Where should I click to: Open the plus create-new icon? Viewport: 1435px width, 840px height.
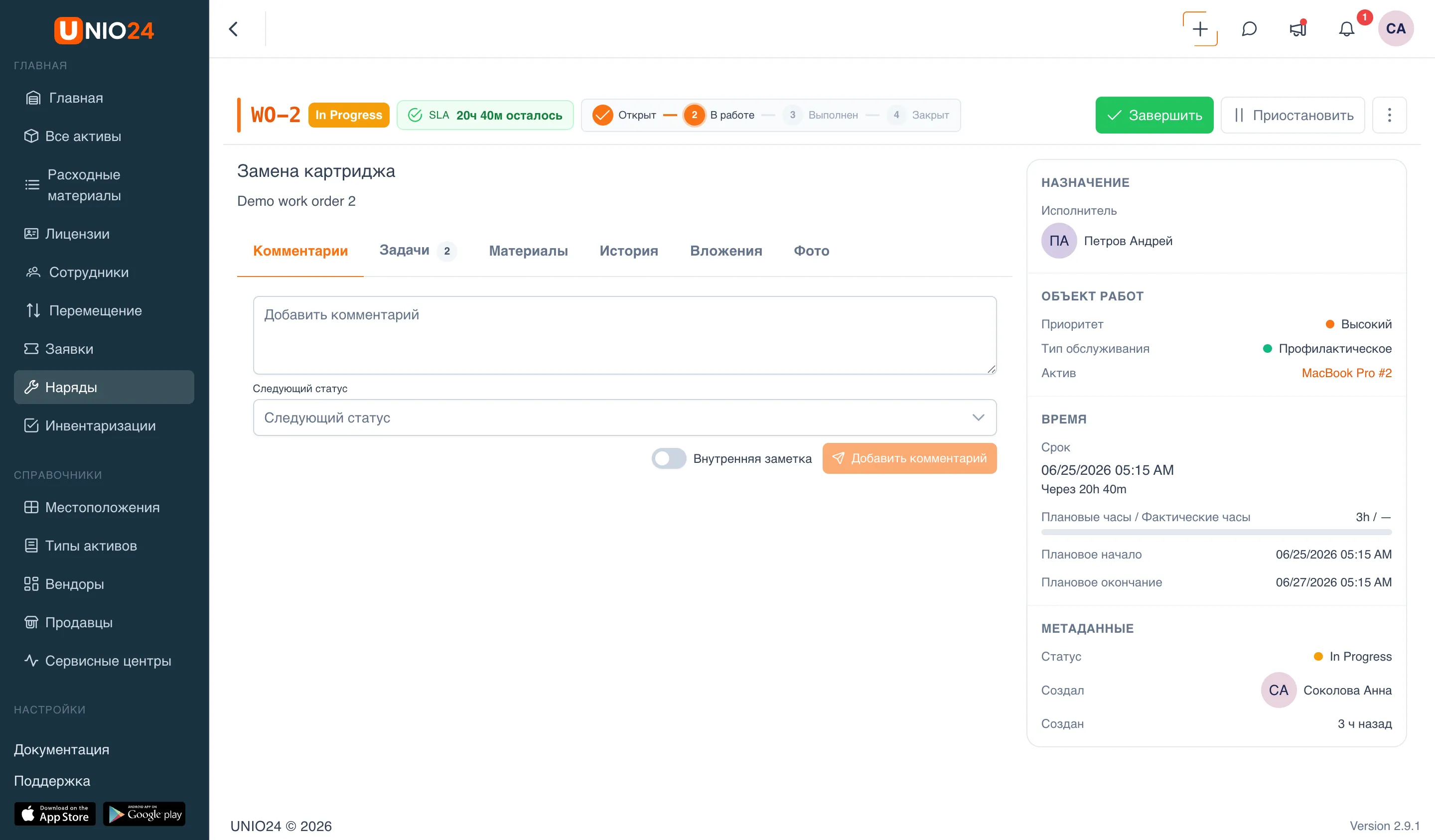click(1200, 28)
